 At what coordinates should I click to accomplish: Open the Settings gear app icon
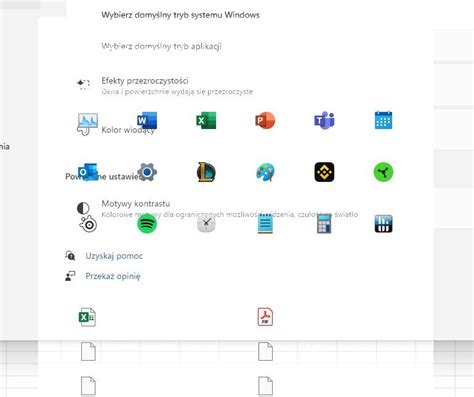click(x=147, y=172)
